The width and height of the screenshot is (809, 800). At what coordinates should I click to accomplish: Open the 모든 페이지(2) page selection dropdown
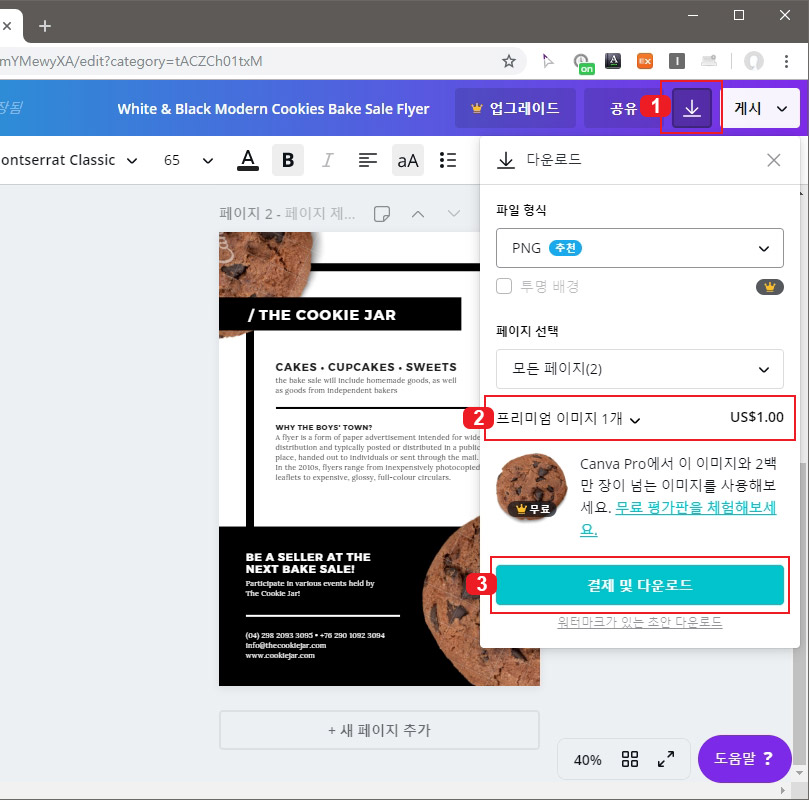tap(639, 369)
